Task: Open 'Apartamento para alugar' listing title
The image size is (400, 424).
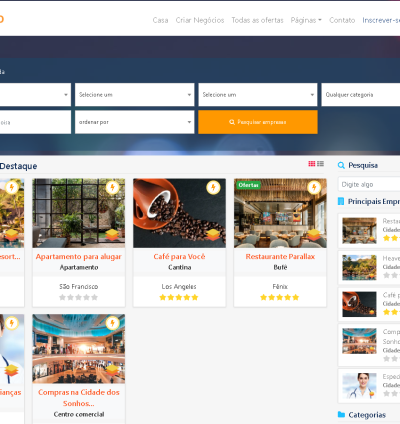Action: pyautogui.click(x=79, y=257)
